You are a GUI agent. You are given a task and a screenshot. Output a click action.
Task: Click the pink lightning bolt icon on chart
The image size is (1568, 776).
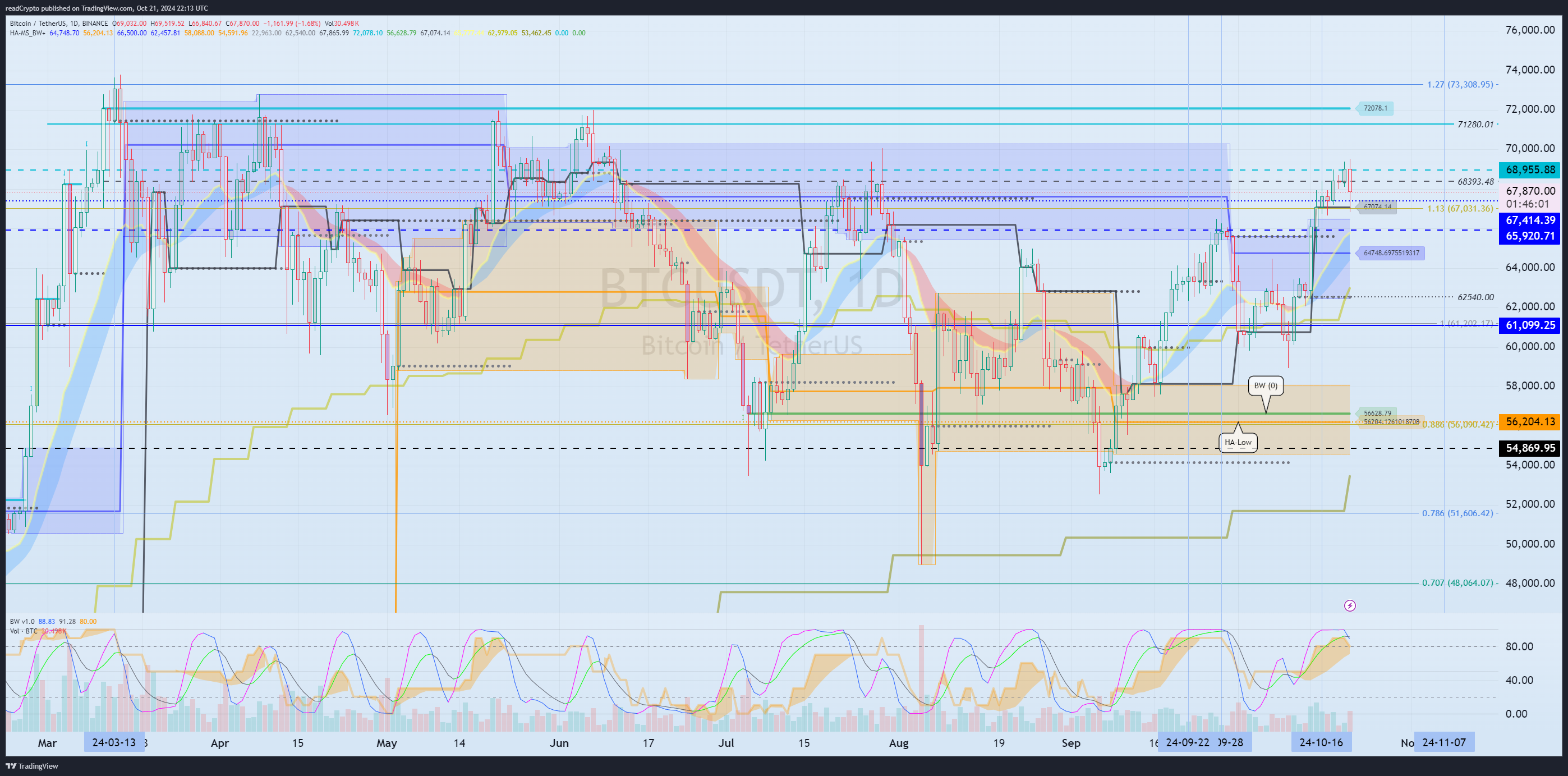tap(1349, 605)
